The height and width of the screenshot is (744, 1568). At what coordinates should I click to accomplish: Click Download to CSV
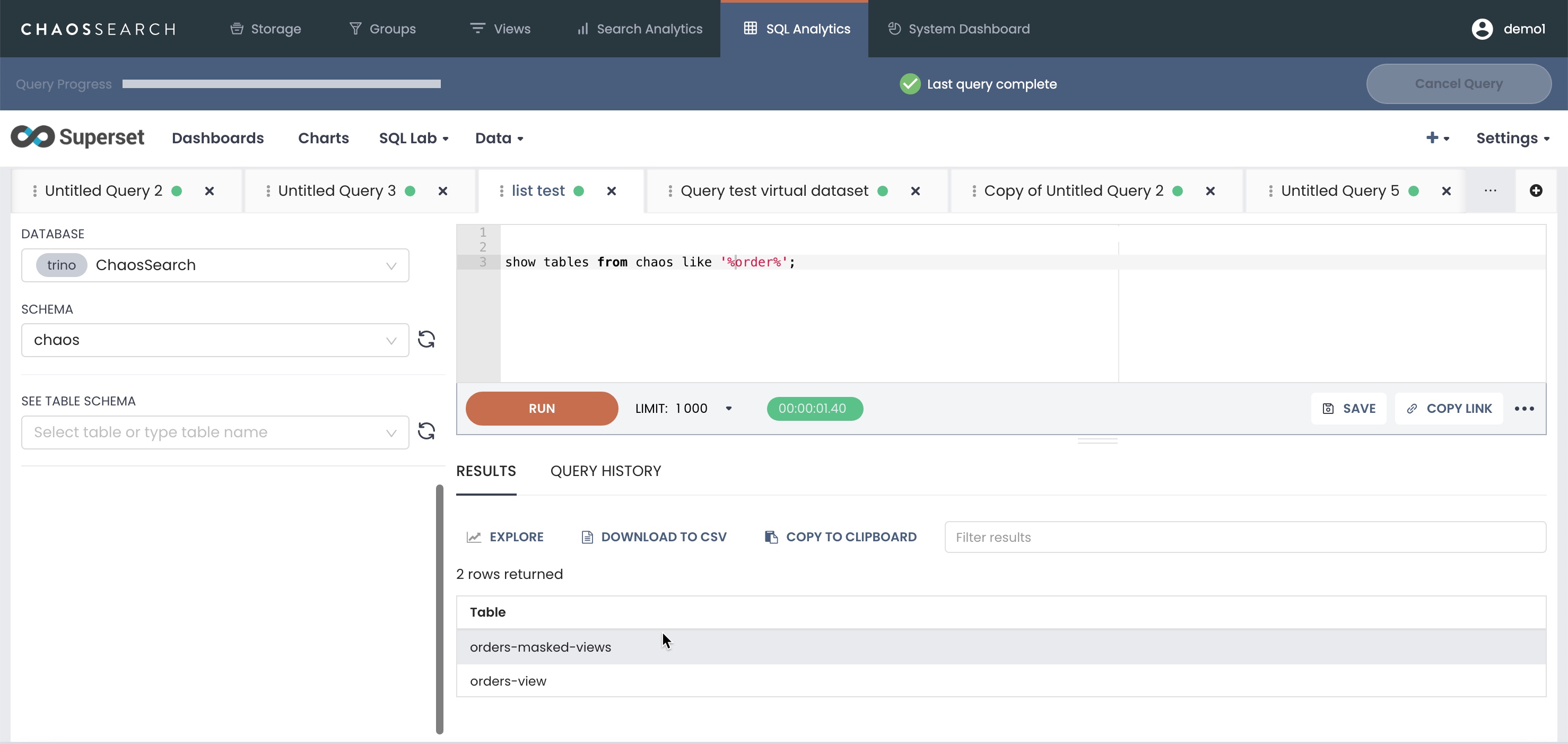pos(654,537)
